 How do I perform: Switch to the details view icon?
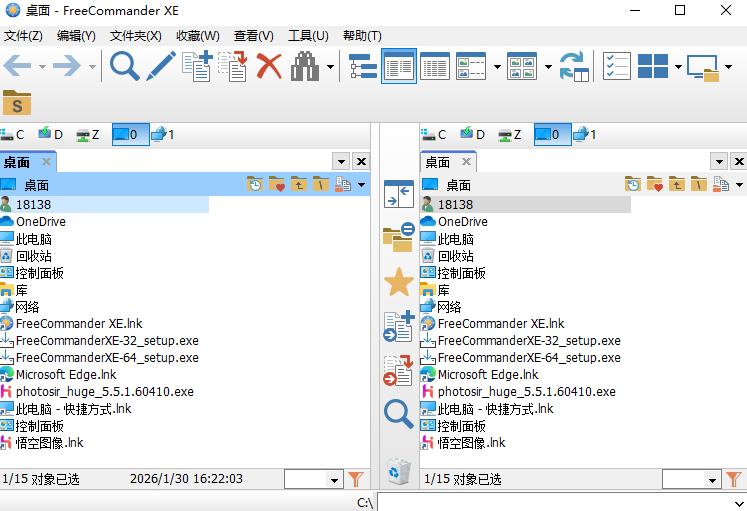(x=434, y=66)
